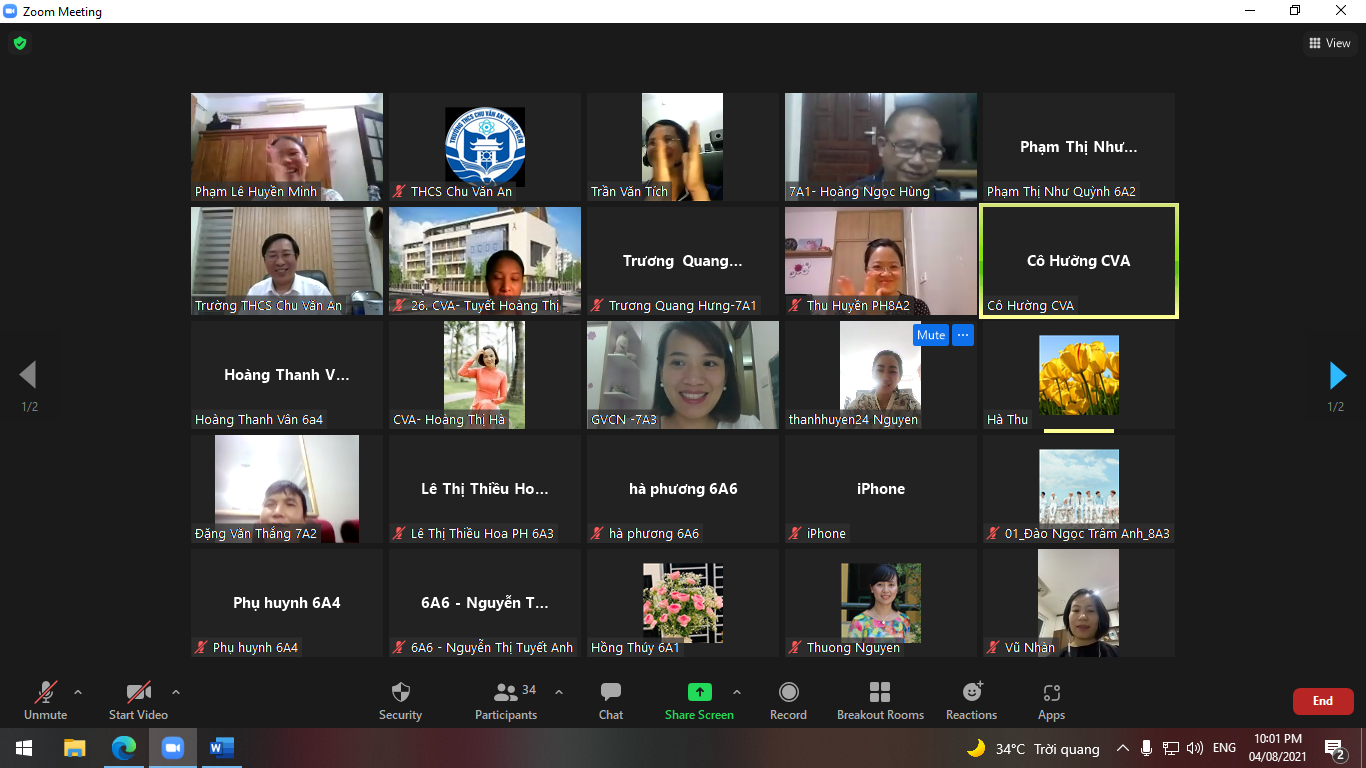Expand audio options arrow beside Unmute
1366x768 pixels.
click(x=78, y=692)
